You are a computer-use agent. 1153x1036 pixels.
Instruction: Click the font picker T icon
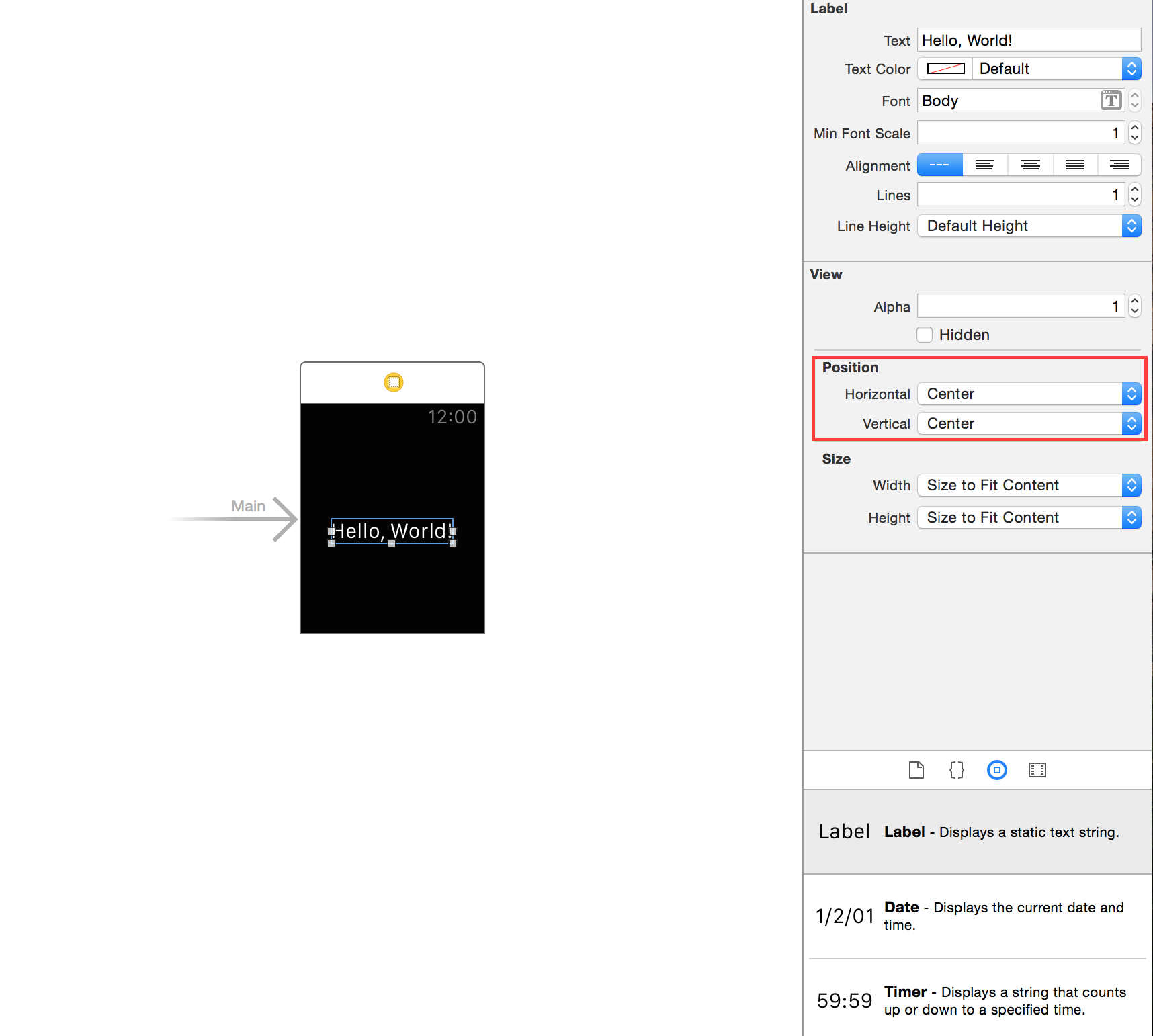1111,101
